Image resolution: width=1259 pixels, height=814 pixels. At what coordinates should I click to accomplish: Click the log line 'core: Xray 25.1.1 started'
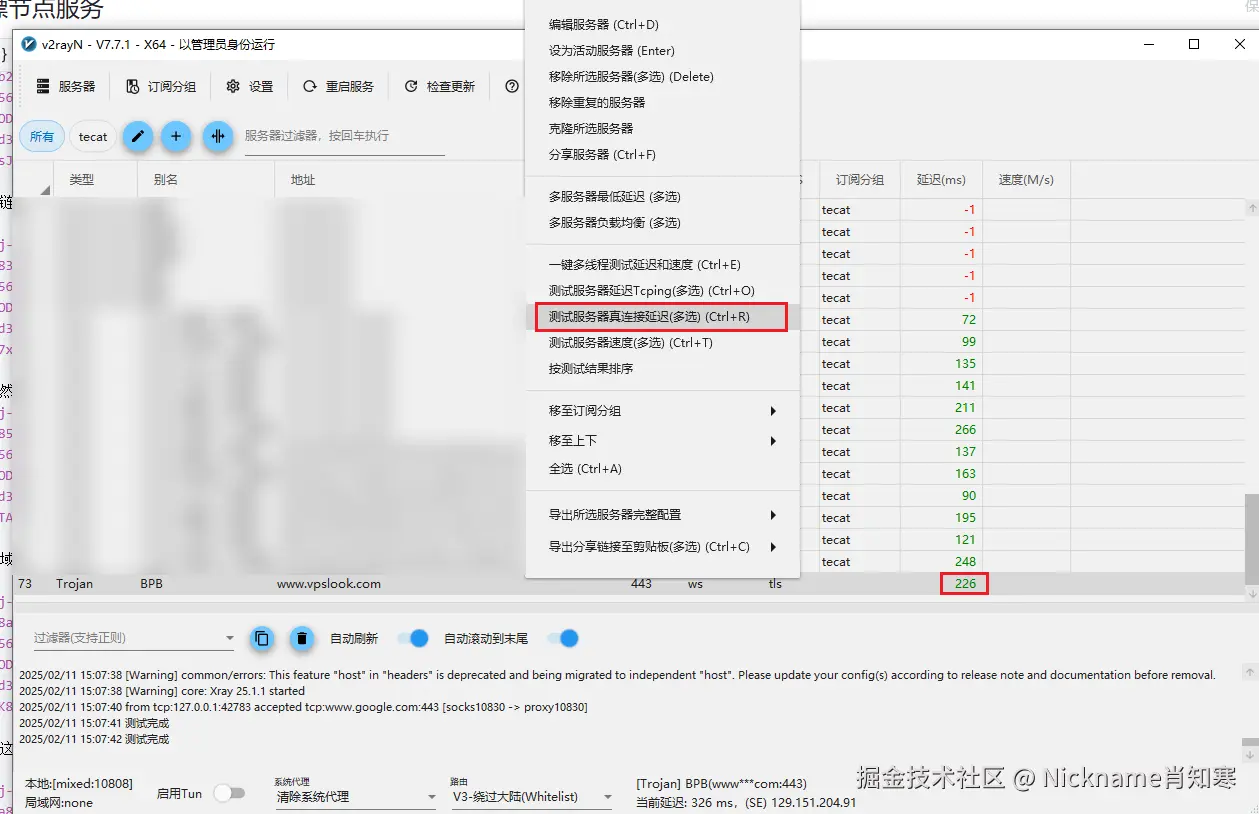162,691
